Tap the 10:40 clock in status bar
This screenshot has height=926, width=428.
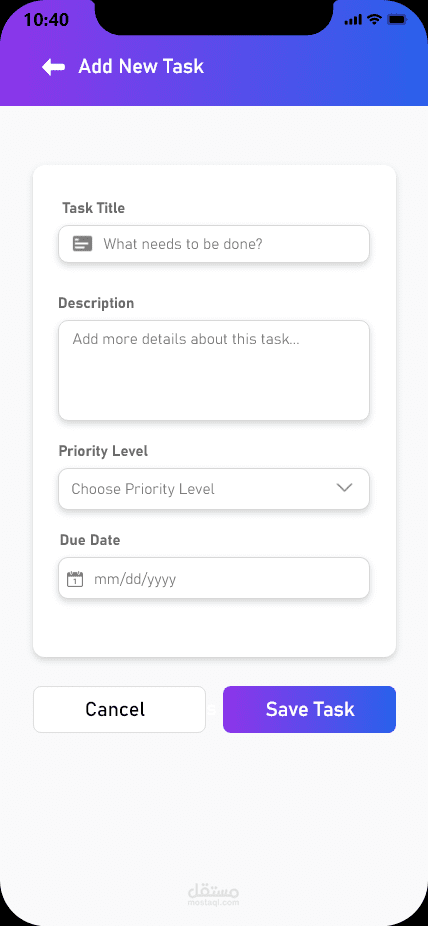[x=46, y=20]
